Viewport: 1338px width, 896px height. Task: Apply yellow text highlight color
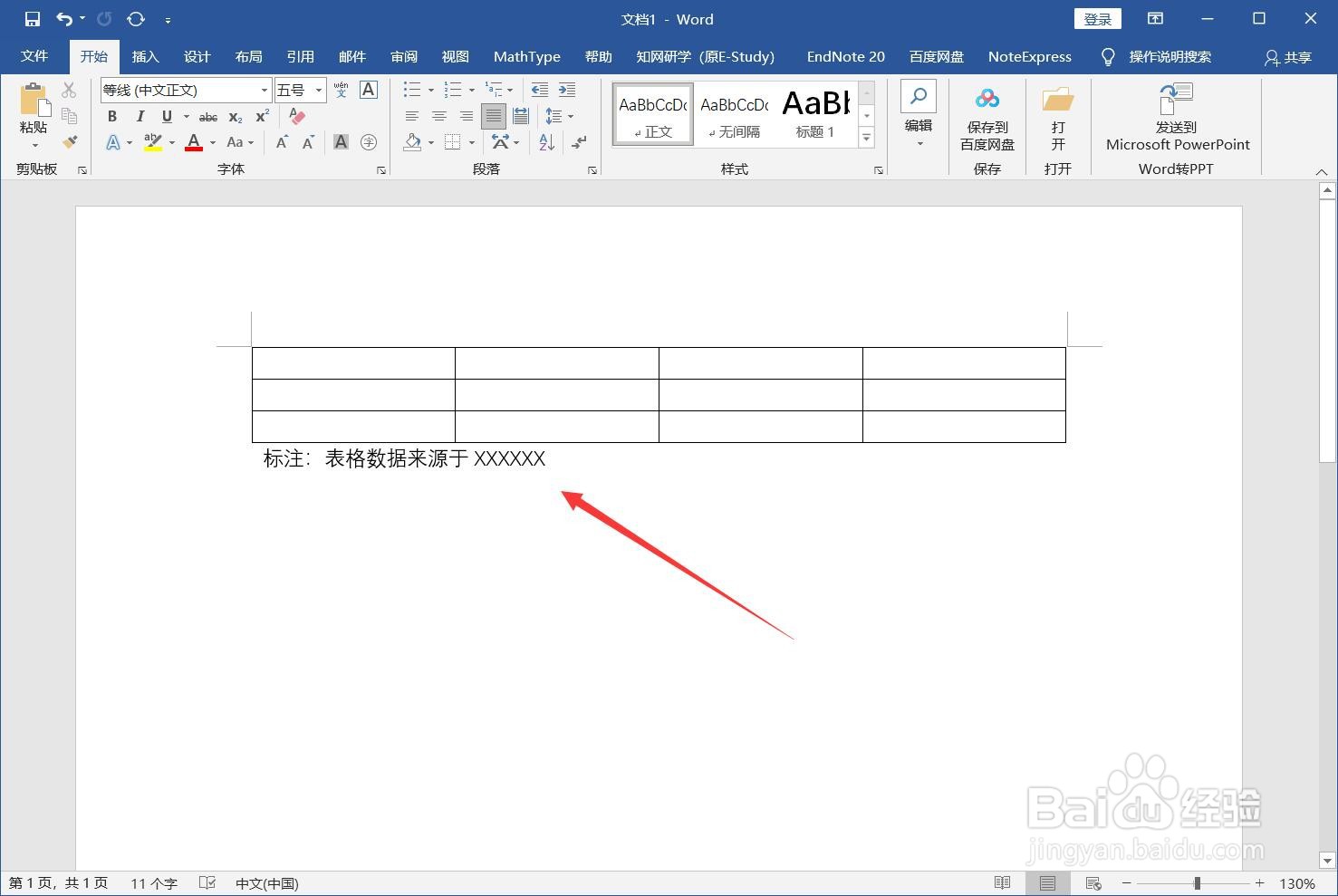point(153,142)
